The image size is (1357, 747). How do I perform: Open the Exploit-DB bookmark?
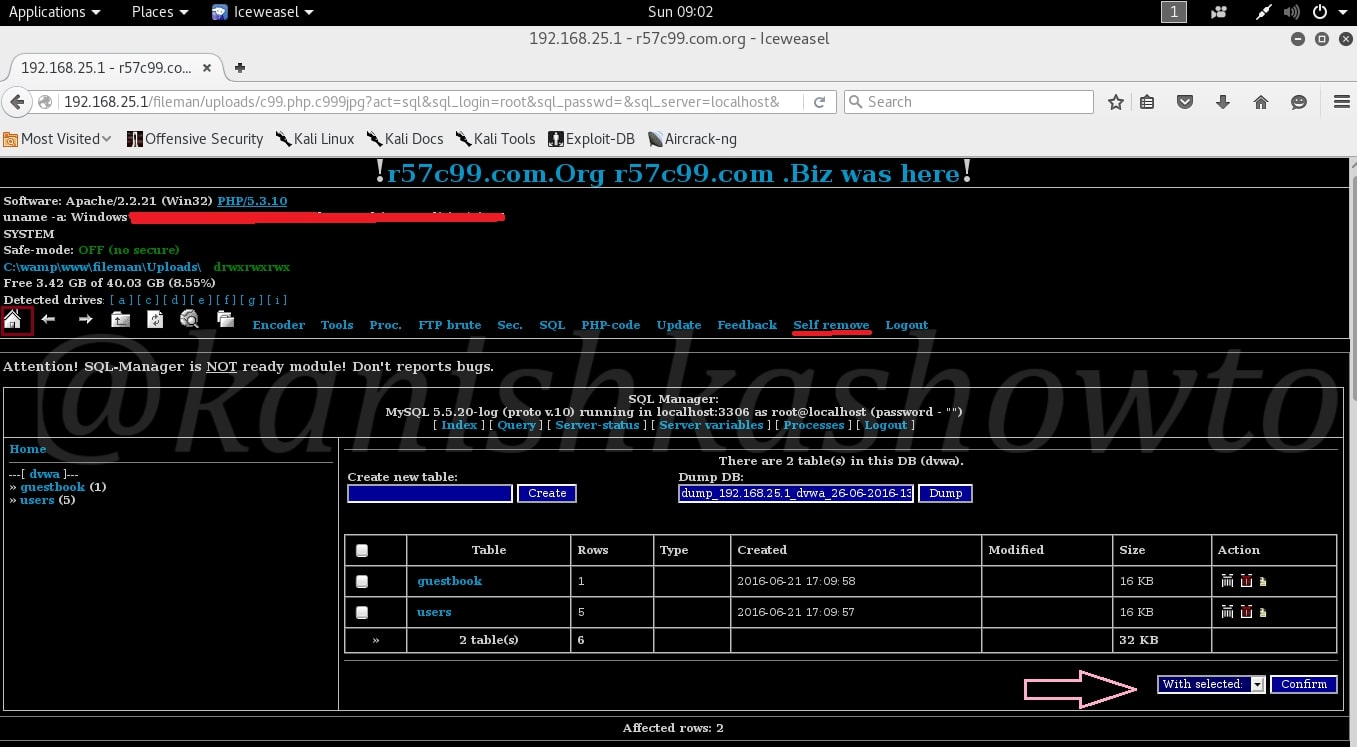click(592, 139)
